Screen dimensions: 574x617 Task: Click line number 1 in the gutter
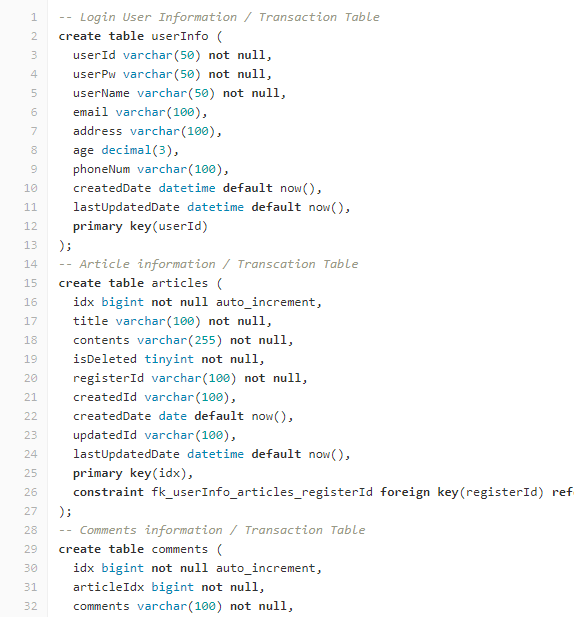pos(34,17)
